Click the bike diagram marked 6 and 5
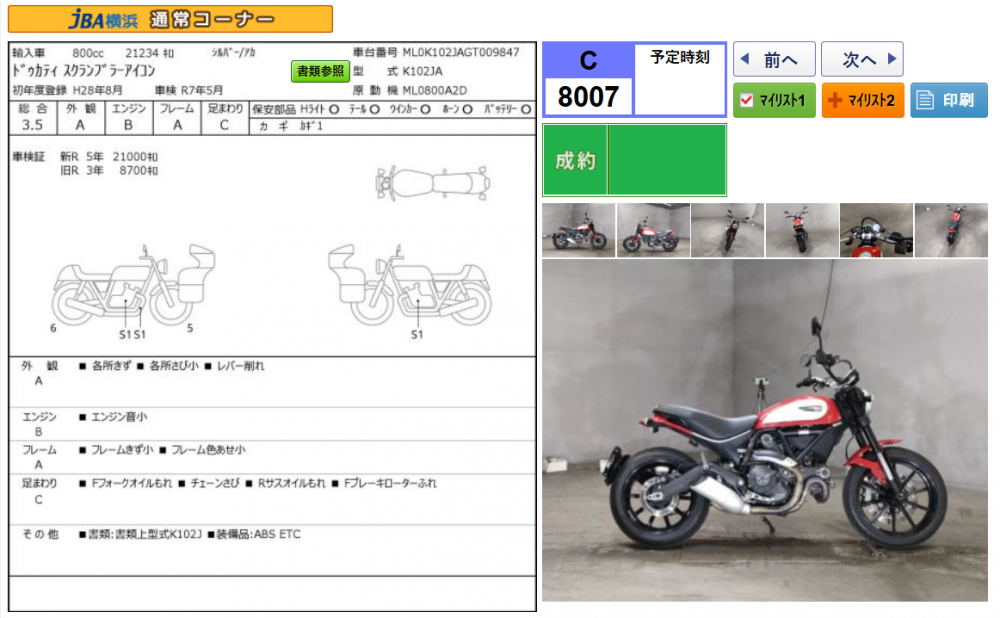 point(133,285)
